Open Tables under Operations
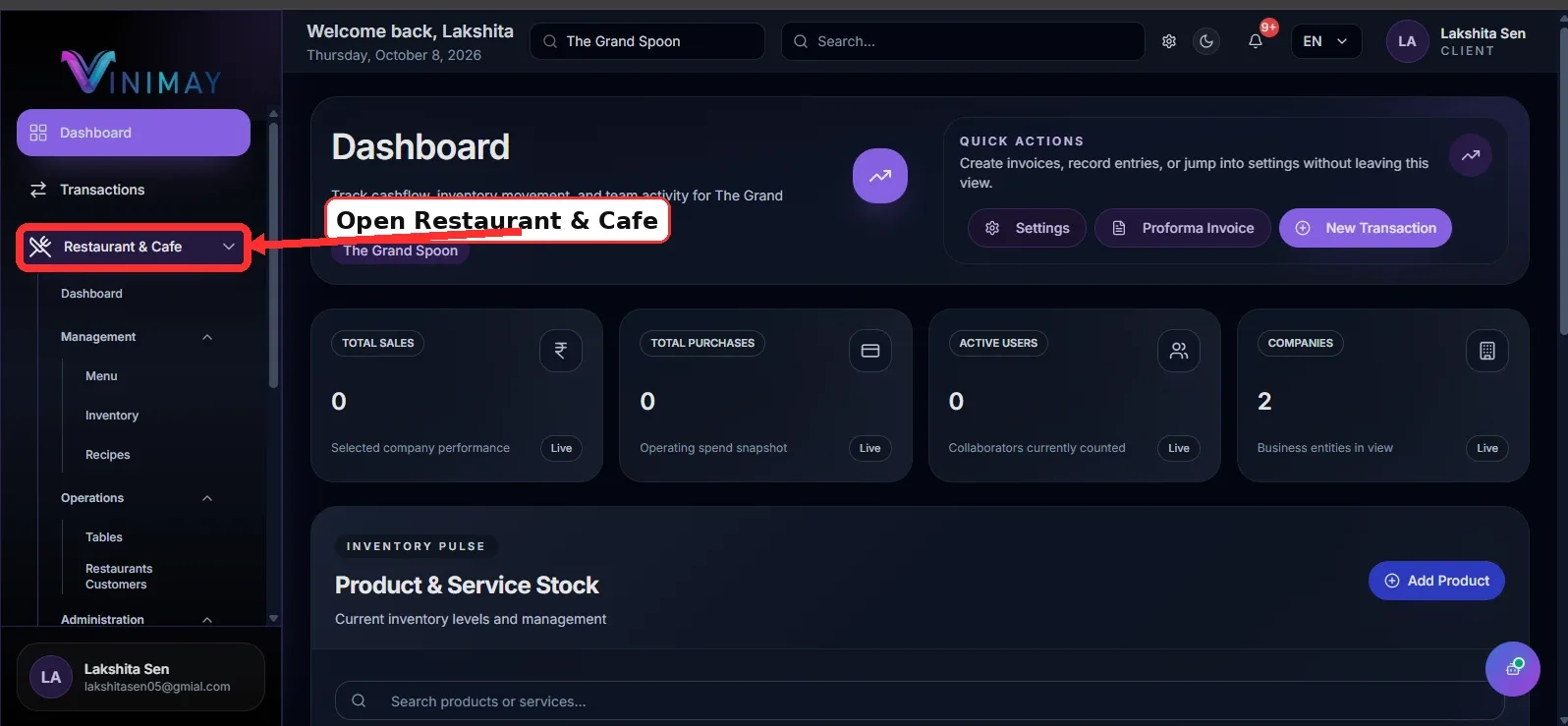 pos(104,537)
